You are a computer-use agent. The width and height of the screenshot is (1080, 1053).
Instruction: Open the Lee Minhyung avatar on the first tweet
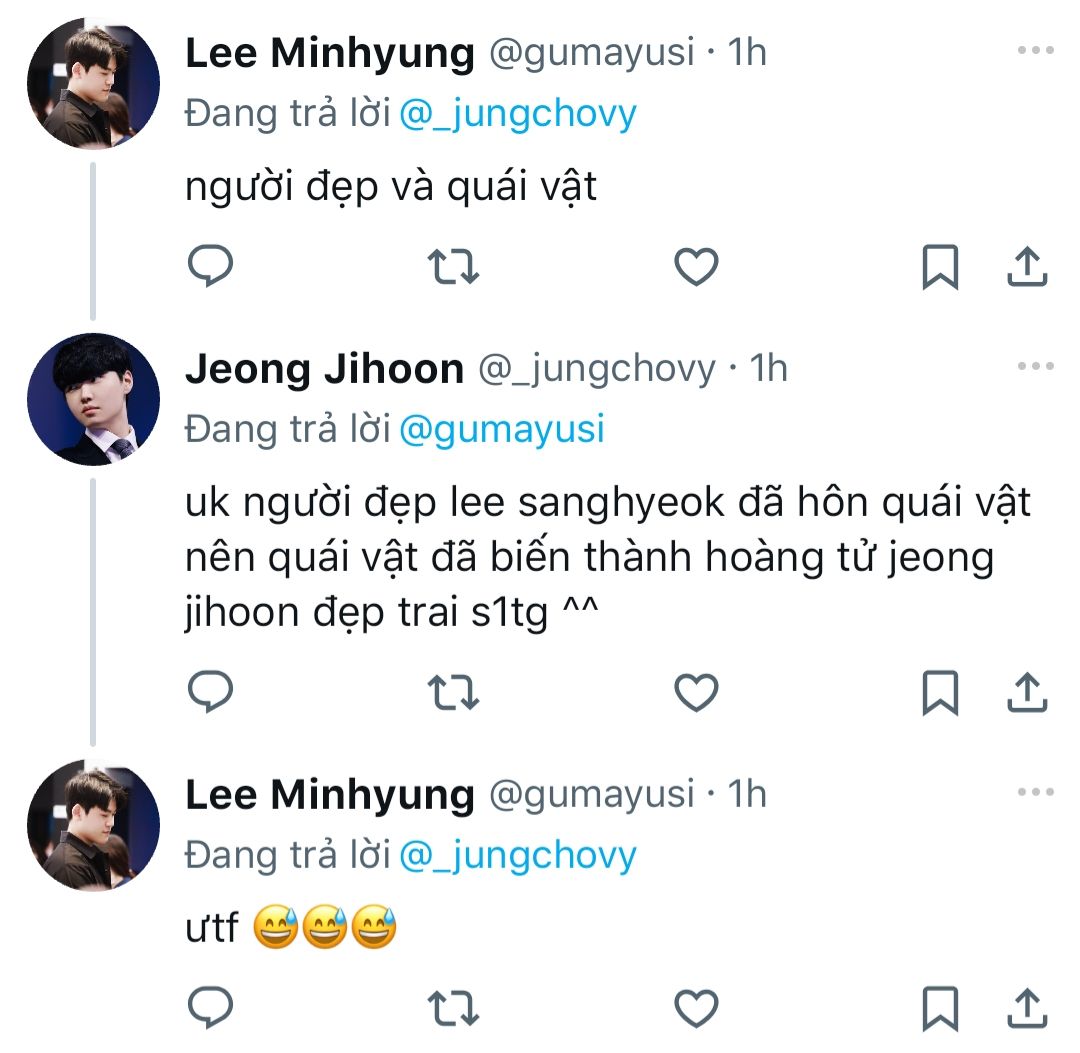[93, 83]
